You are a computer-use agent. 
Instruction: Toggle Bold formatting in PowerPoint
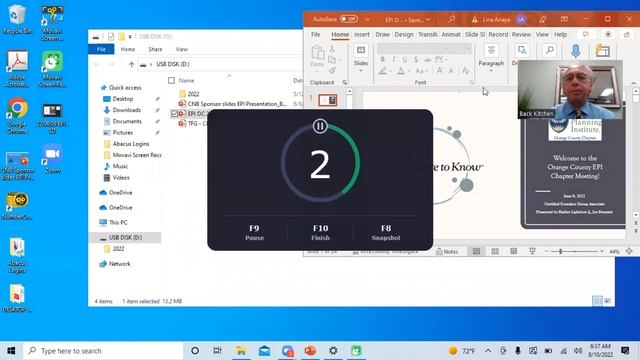pyautogui.click(x=382, y=60)
